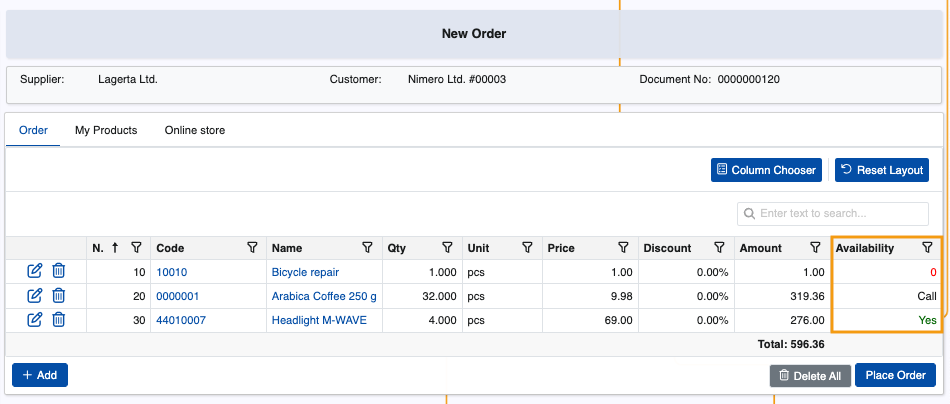Open filter for N. column

(x=136, y=247)
